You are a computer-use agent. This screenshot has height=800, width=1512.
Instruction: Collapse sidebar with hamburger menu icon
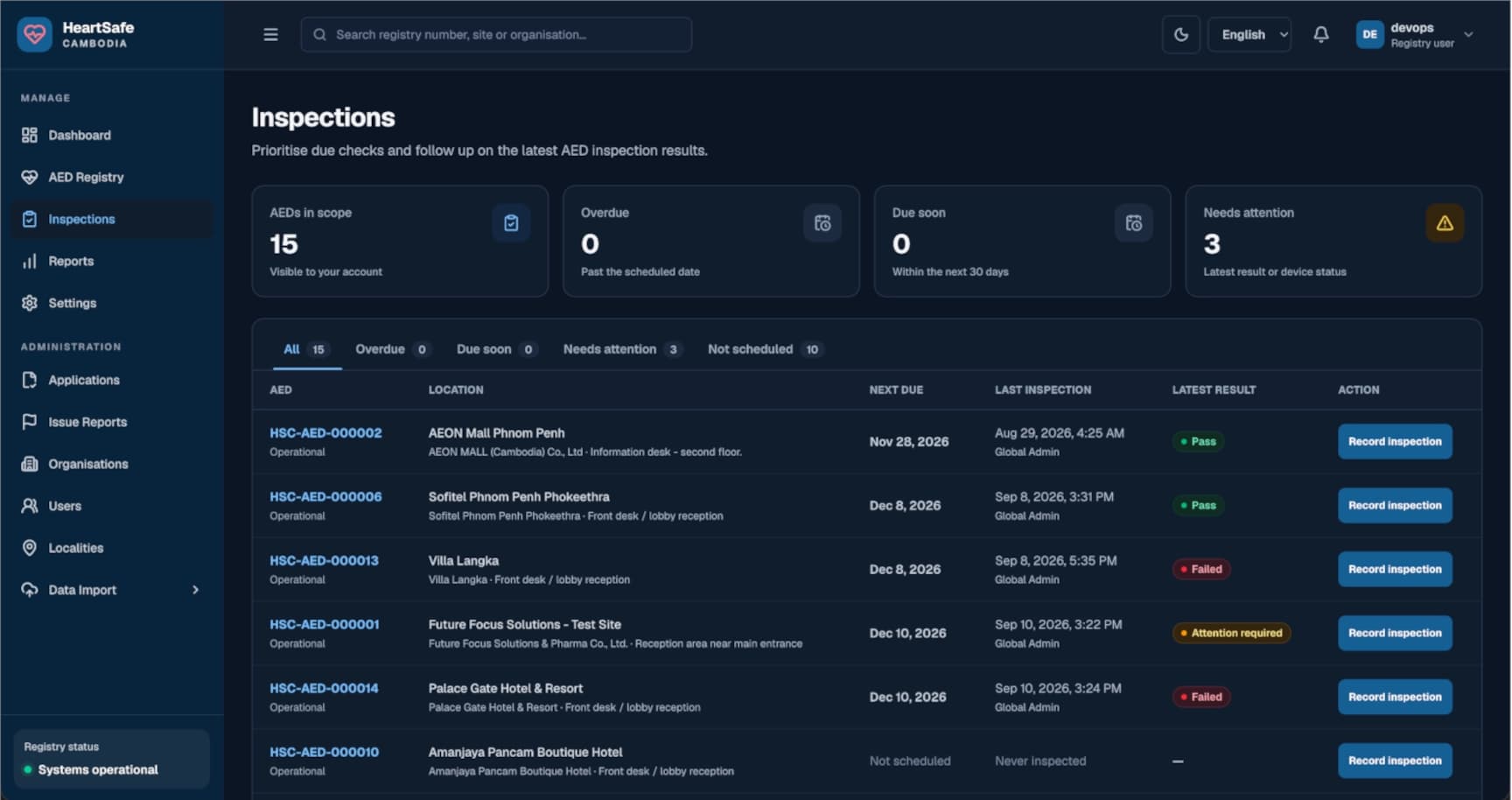click(x=270, y=34)
